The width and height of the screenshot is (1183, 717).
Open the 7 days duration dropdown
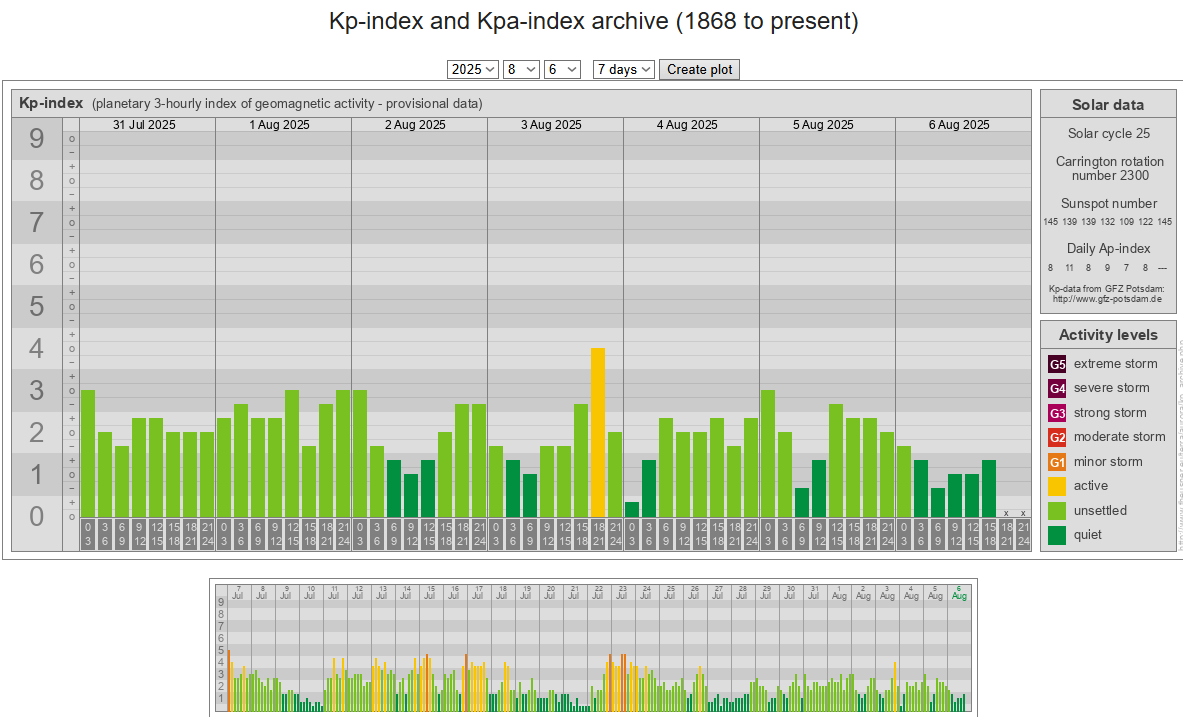pos(623,69)
